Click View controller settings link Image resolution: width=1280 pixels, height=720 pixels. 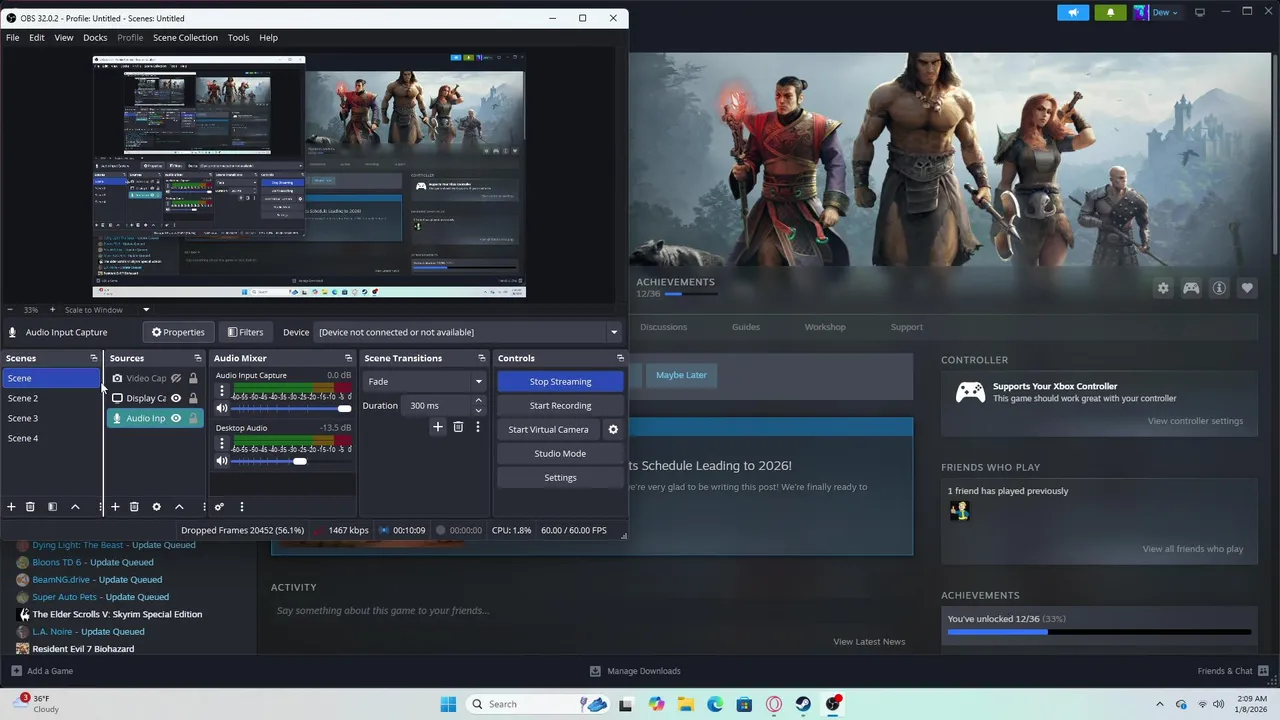coord(1195,421)
